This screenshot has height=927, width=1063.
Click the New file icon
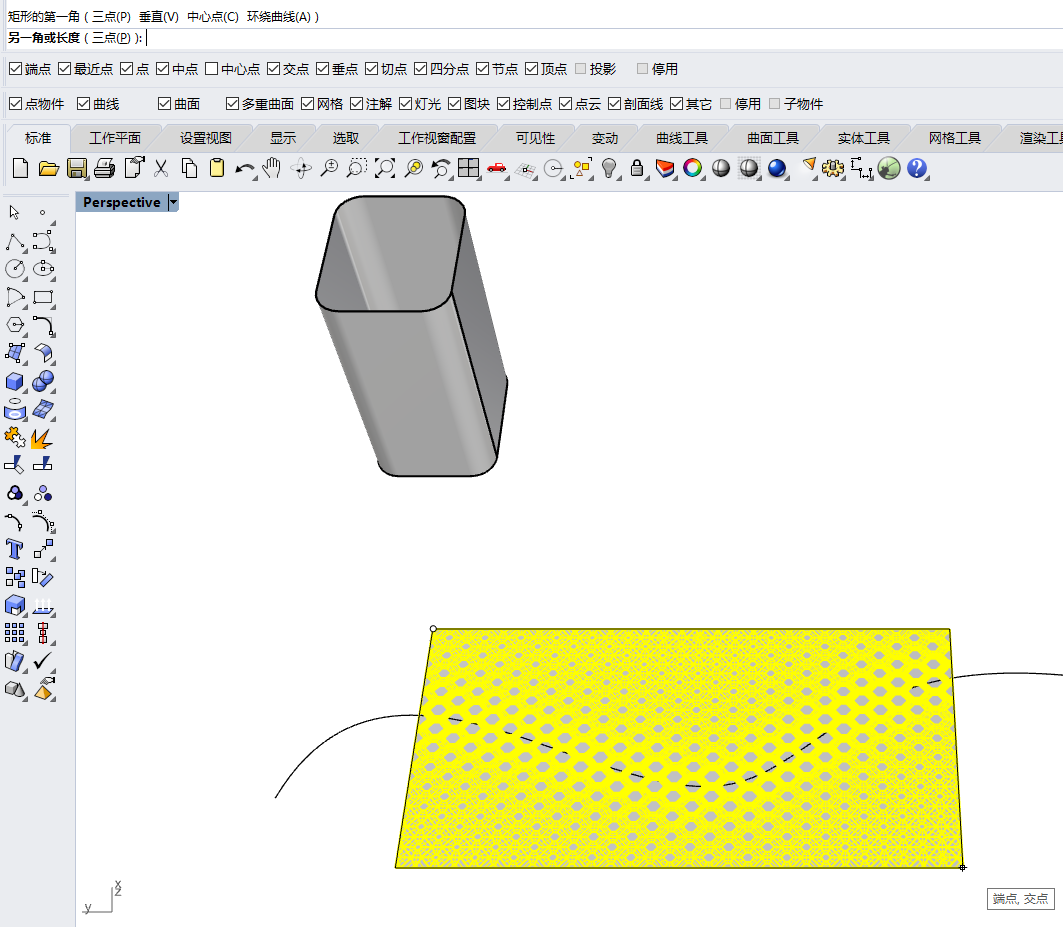(20, 168)
